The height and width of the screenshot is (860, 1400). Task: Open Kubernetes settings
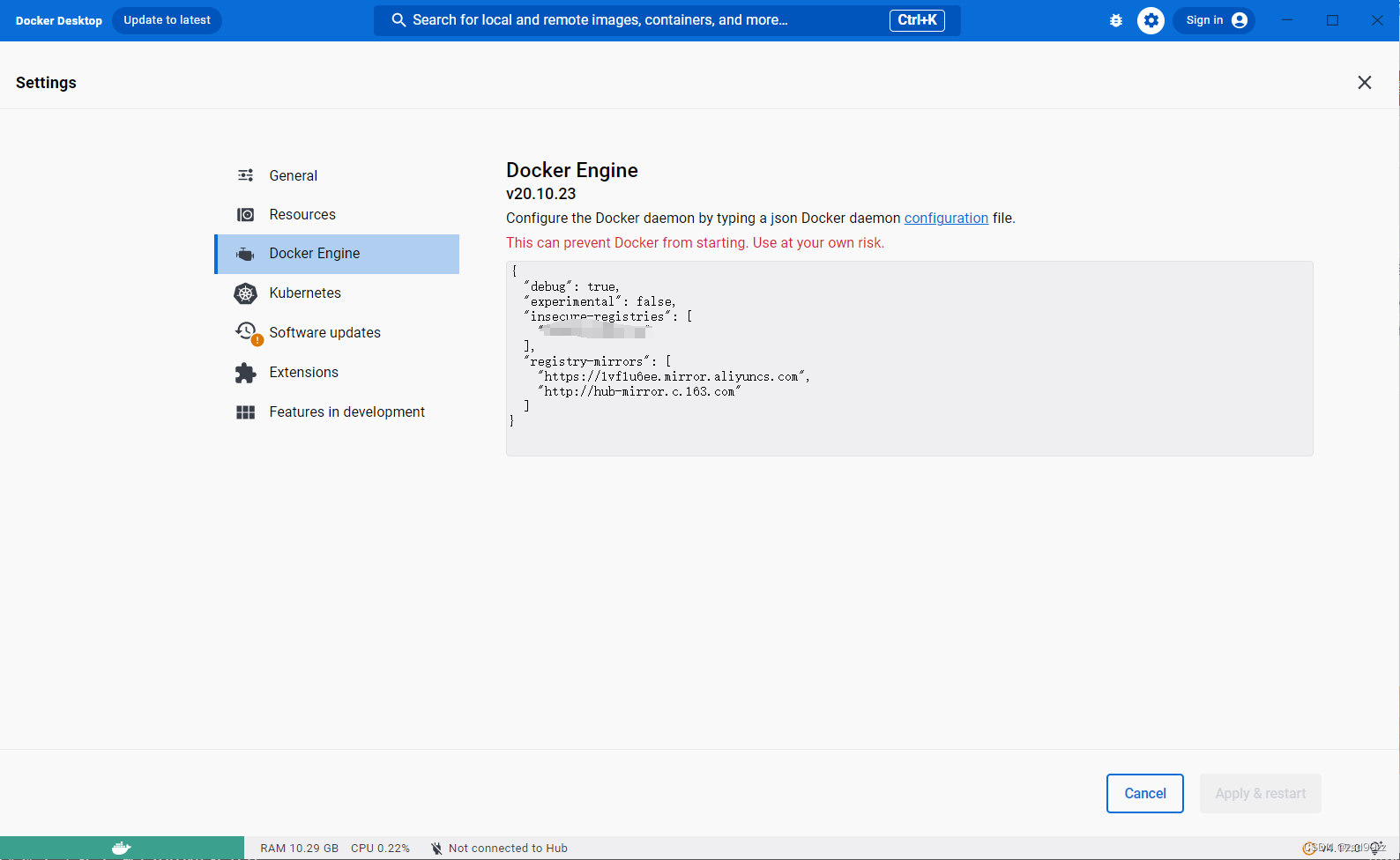tap(337, 293)
